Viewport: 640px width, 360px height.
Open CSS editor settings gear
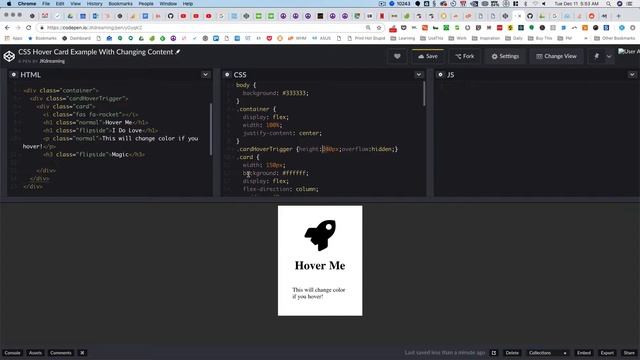227,75
